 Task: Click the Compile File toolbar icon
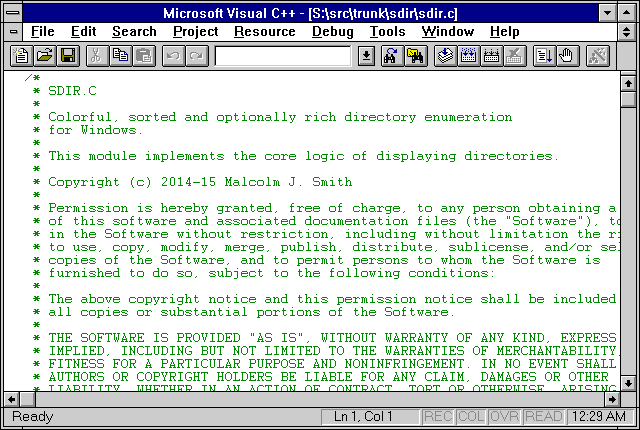[445, 56]
